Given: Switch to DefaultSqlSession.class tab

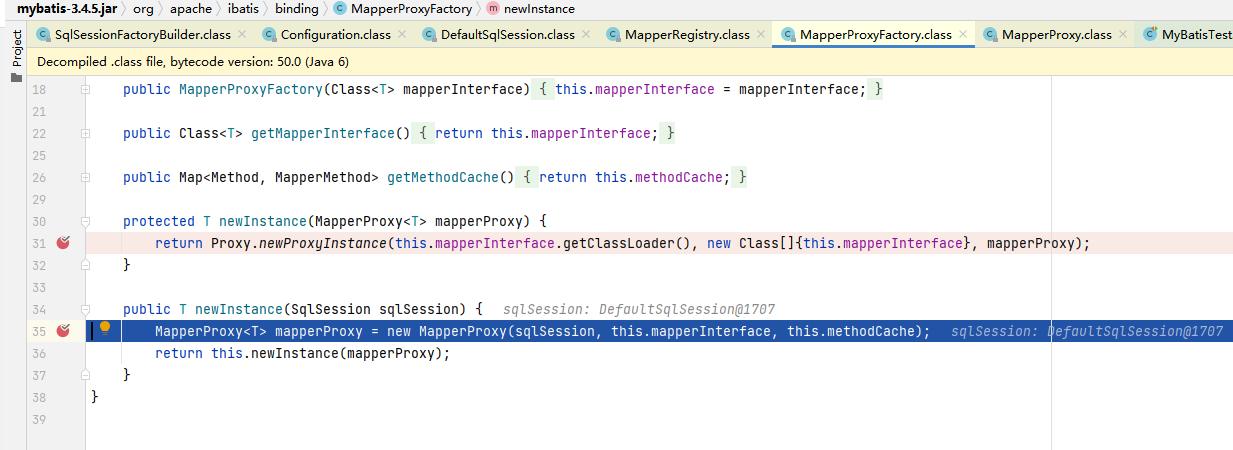Looking at the screenshot, I should [x=507, y=34].
